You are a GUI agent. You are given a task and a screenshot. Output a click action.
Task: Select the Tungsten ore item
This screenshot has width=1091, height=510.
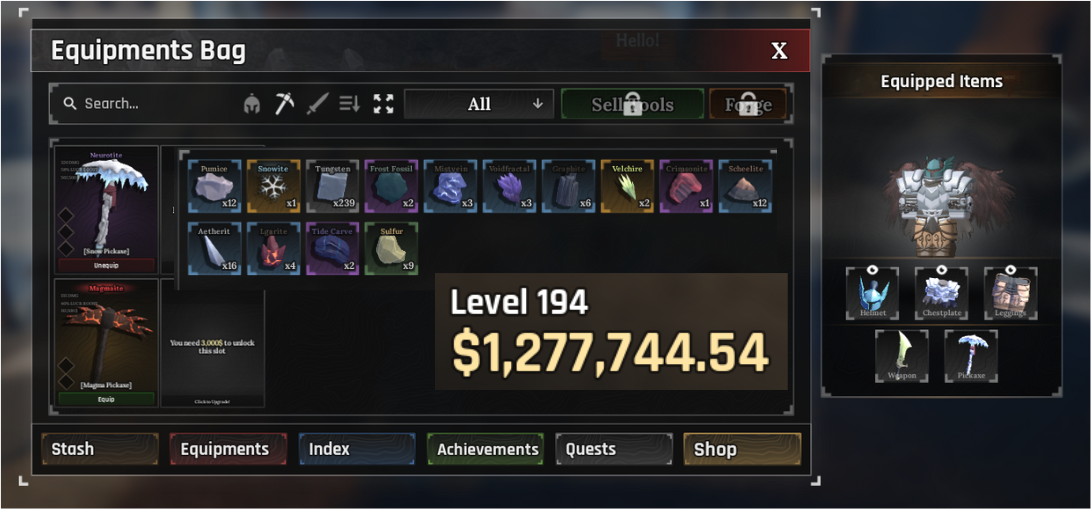coord(333,186)
